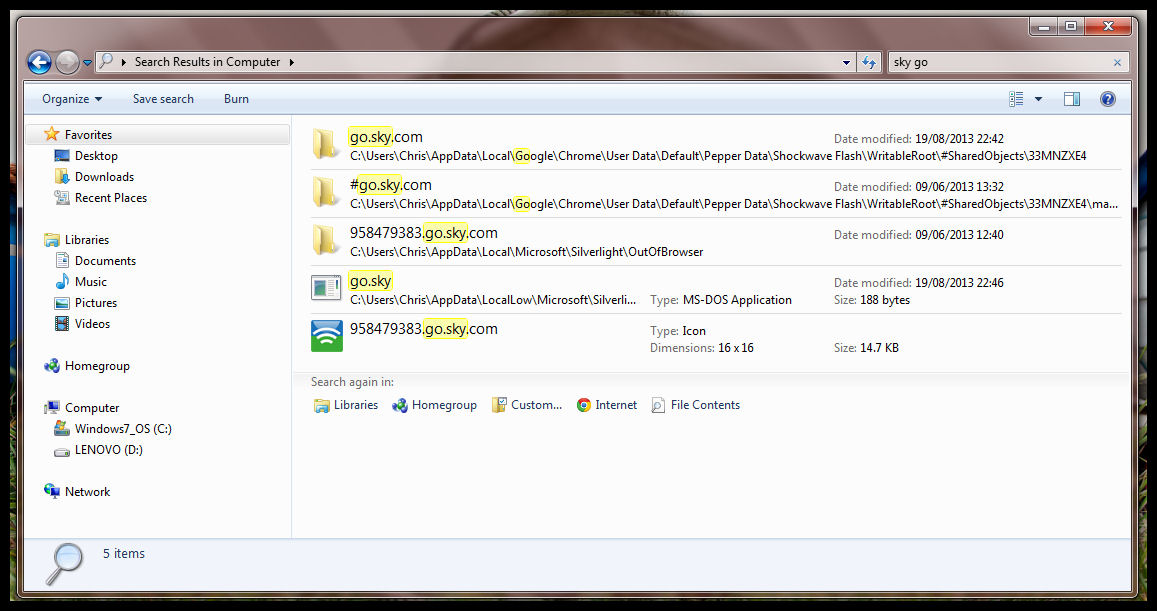Click the '5 items' count in details pane
Viewport: 1157px width, 611px height.
(124, 553)
